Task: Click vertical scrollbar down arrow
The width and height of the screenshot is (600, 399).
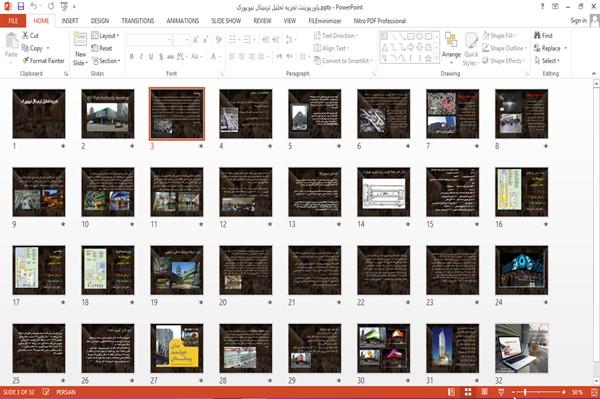Action: (596, 381)
